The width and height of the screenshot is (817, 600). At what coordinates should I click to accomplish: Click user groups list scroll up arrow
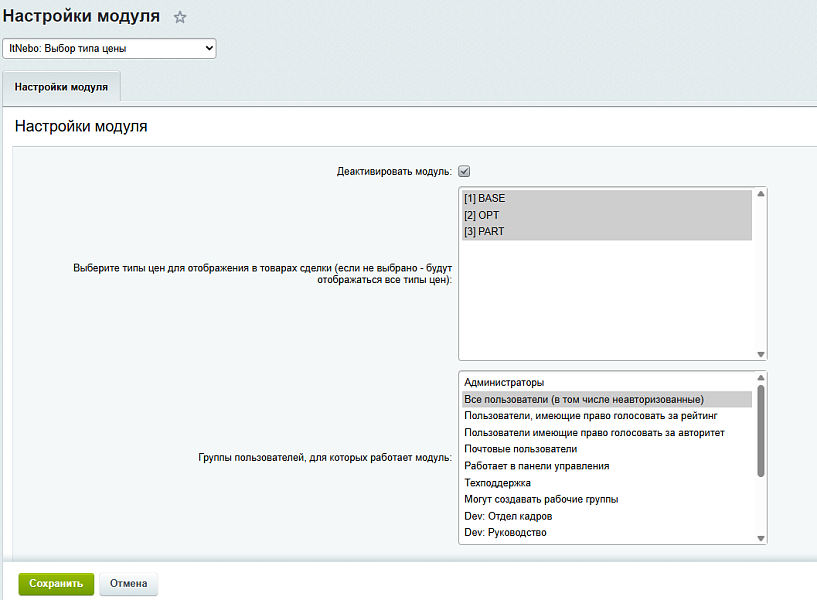click(761, 378)
